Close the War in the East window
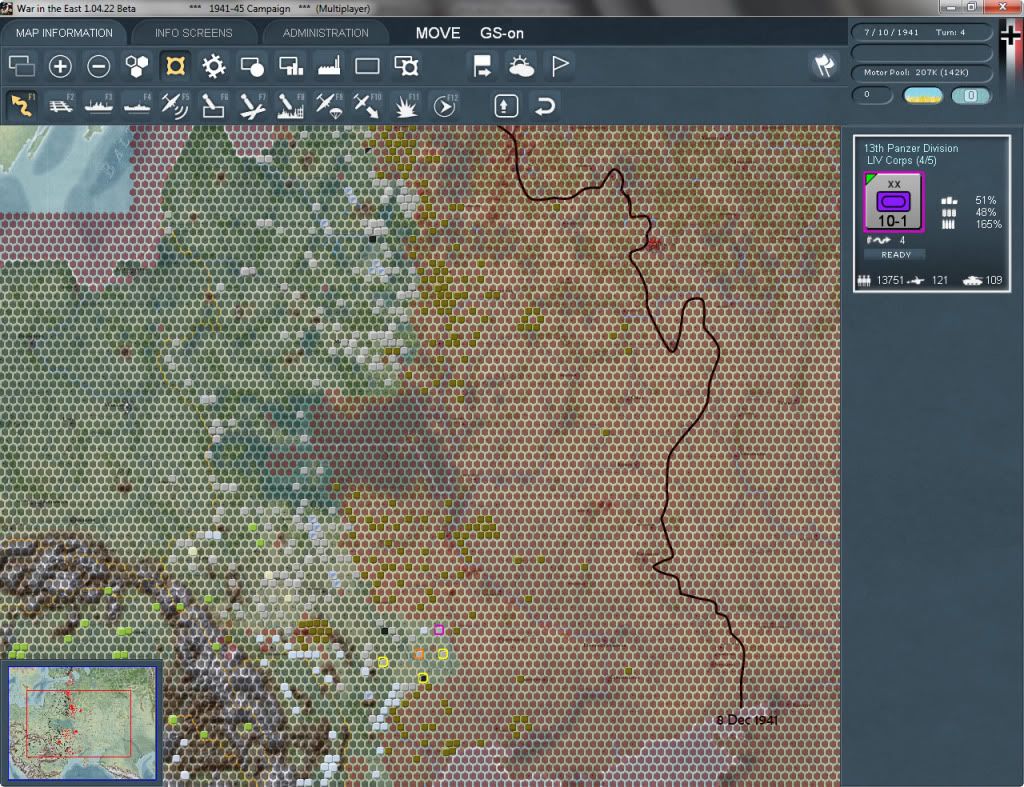 [1003, 7]
